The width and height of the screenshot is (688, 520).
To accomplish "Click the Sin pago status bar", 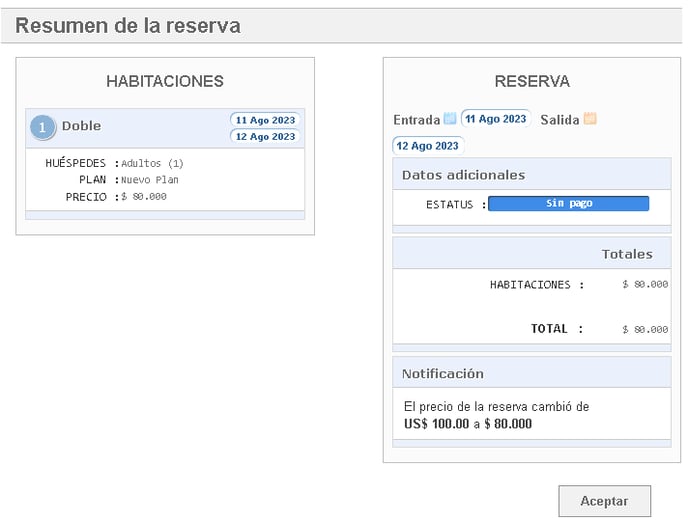I will [569, 203].
